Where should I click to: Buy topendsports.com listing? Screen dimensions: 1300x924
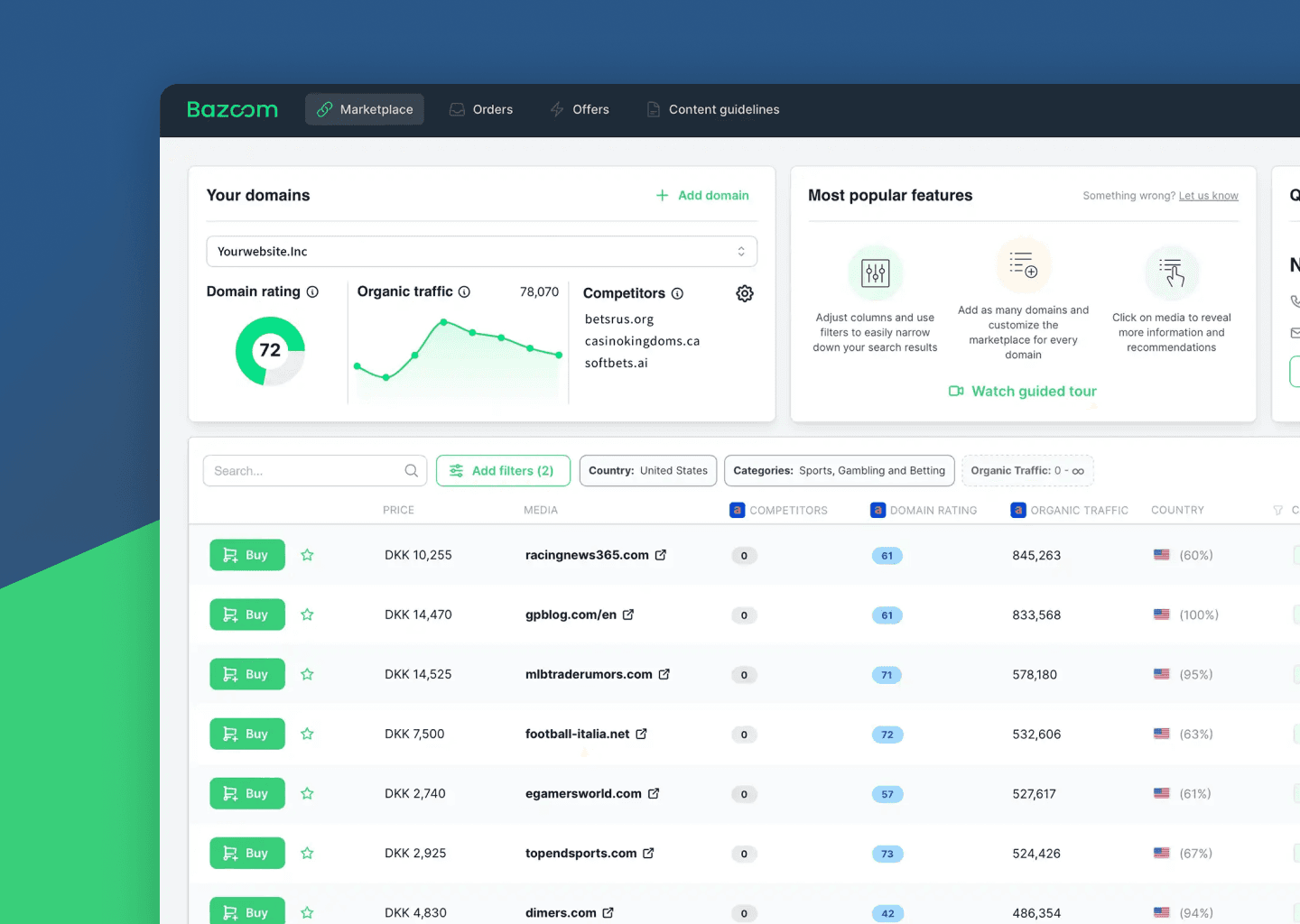click(x=247, y=853)
